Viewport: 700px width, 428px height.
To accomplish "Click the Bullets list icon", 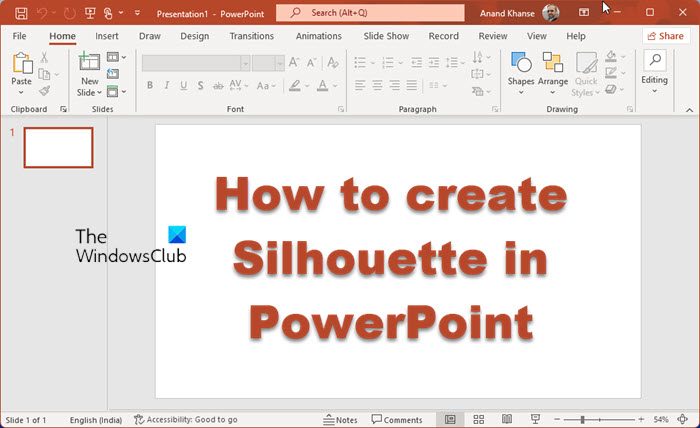I will click(360, 62).
